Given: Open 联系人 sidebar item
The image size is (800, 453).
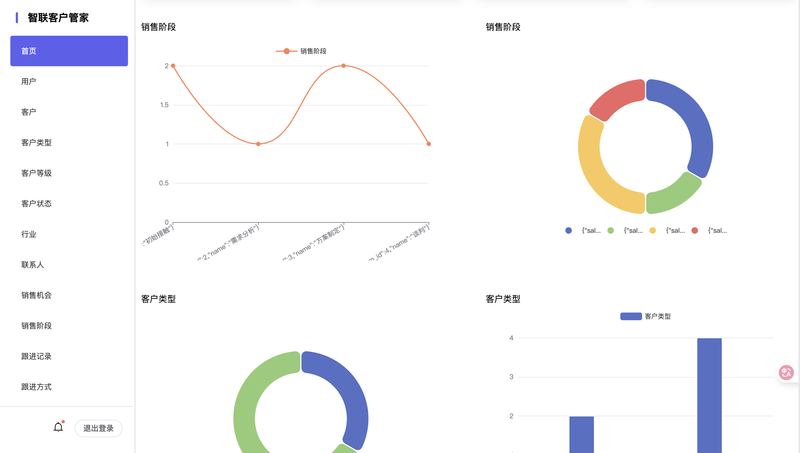Looking at the screenshot, I should [x=69, y=265].
